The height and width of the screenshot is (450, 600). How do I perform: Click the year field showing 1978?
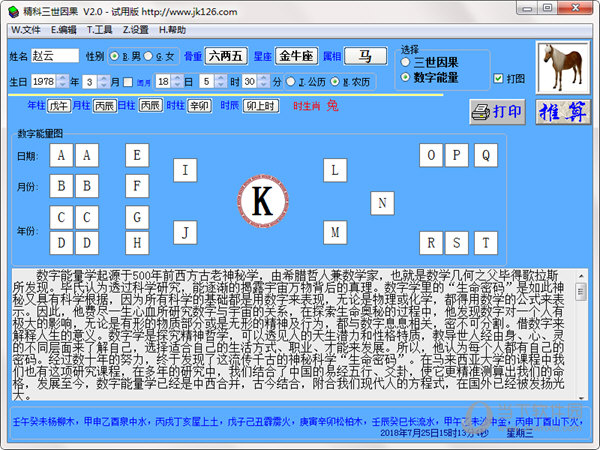[44, 82]
